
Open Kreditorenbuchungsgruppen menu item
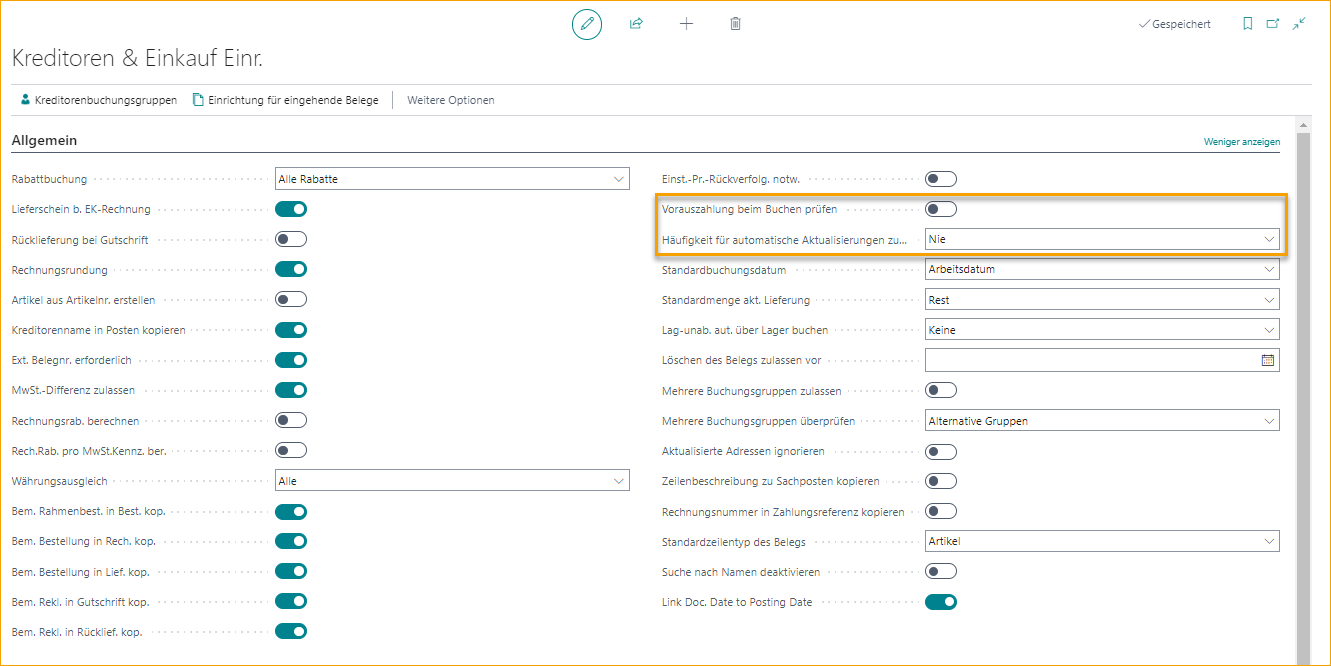tap(102, 100)
